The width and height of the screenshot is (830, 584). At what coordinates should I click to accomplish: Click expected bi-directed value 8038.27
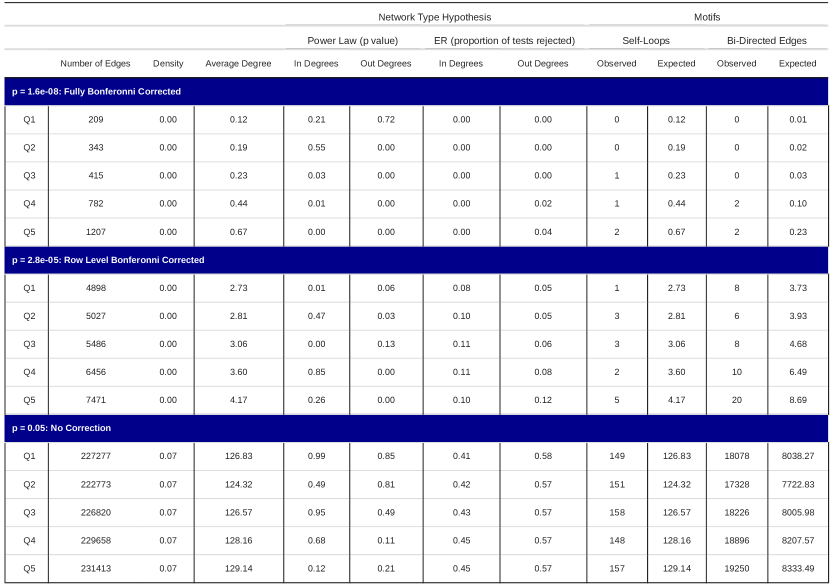(798, 456)
